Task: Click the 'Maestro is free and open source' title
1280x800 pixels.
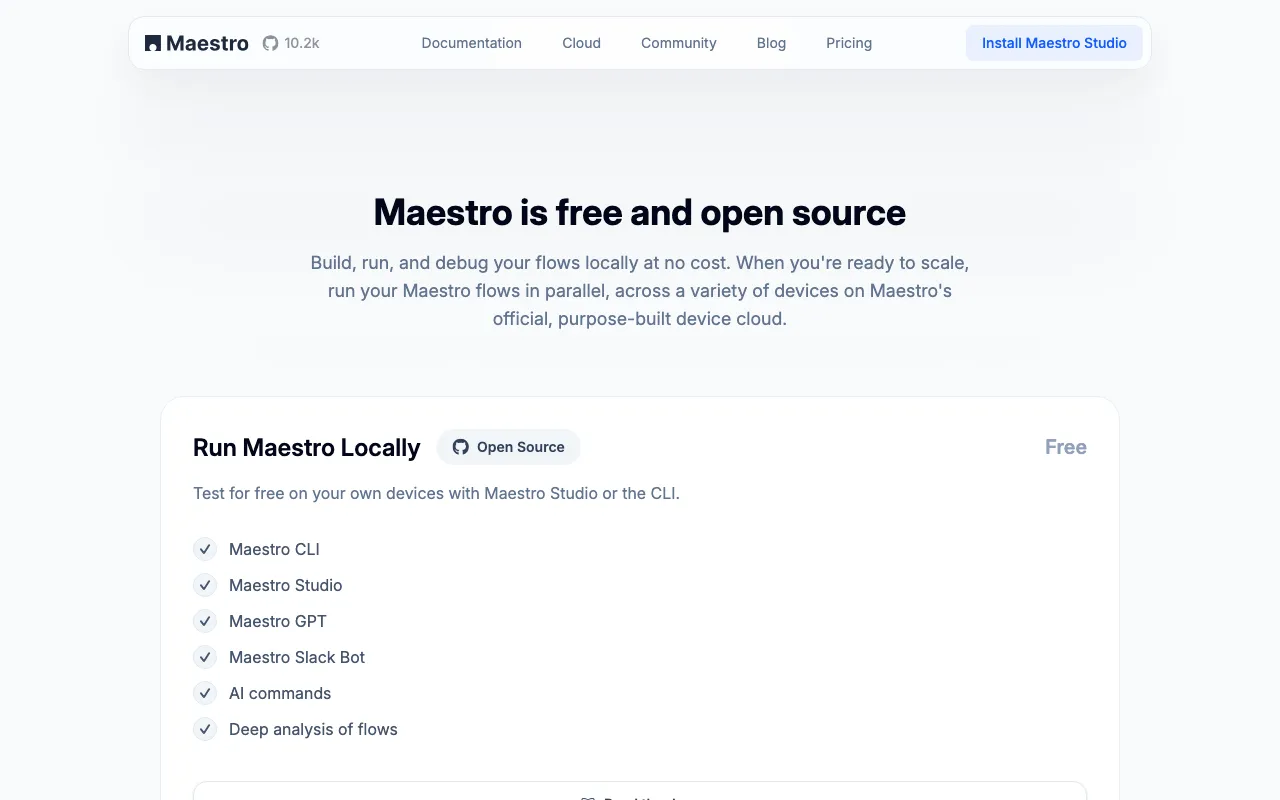Action: tap(640, 212)
